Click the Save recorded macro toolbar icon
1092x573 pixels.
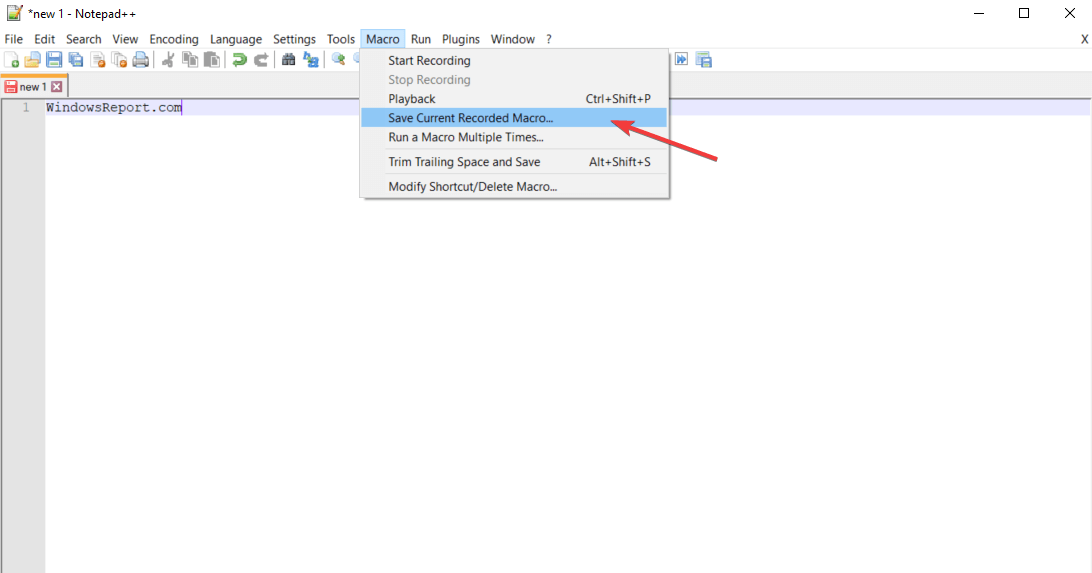point(704,60)
